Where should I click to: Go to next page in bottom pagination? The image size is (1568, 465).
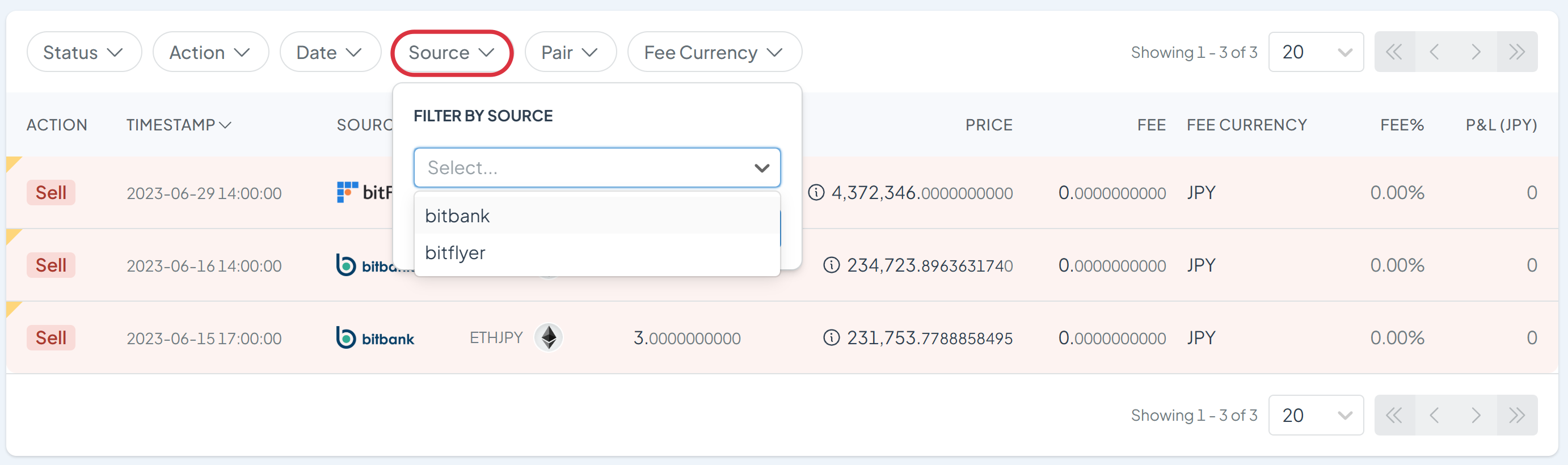click(1476, 415)
